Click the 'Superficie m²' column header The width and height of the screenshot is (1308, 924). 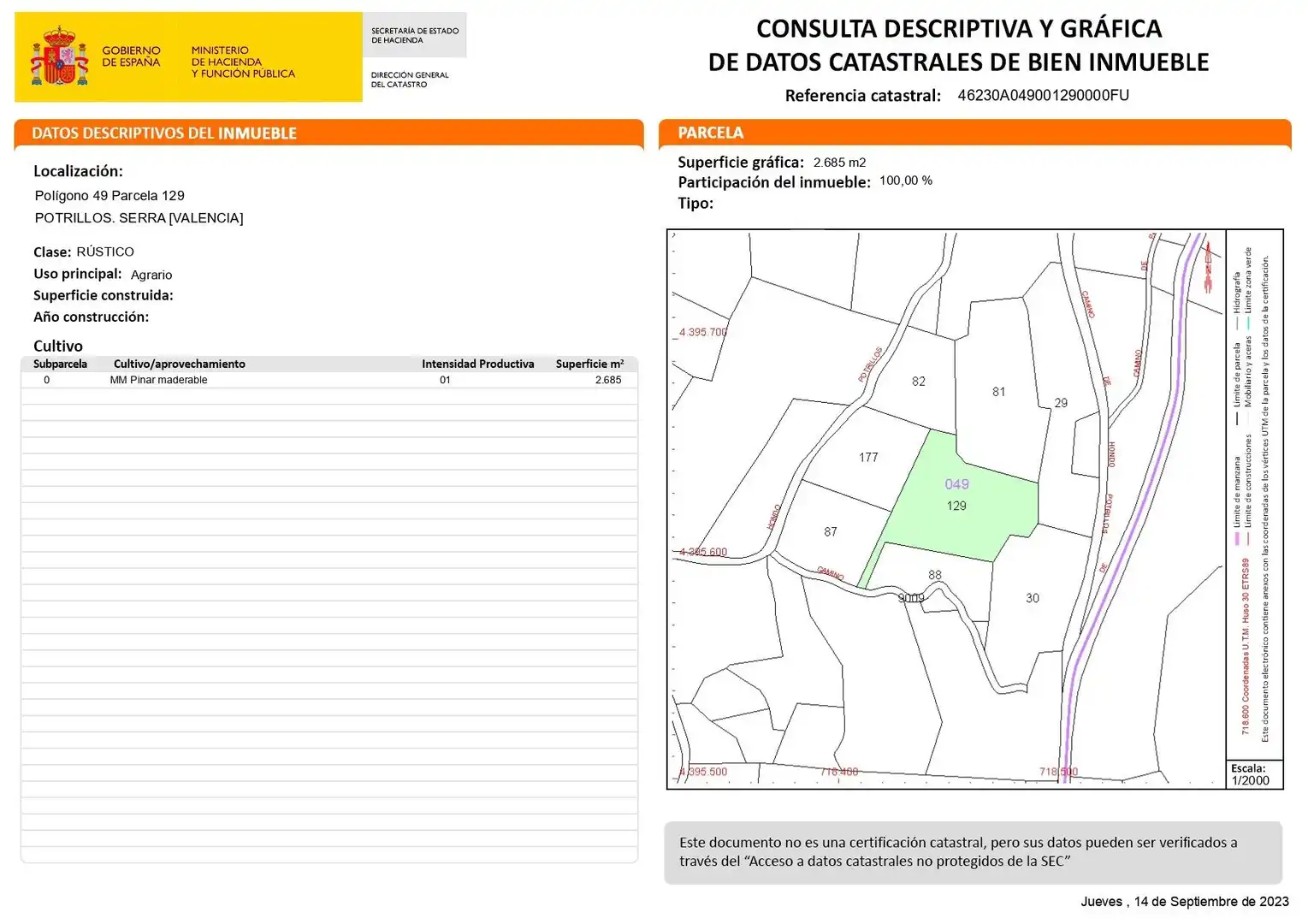[x=589, y=364]
